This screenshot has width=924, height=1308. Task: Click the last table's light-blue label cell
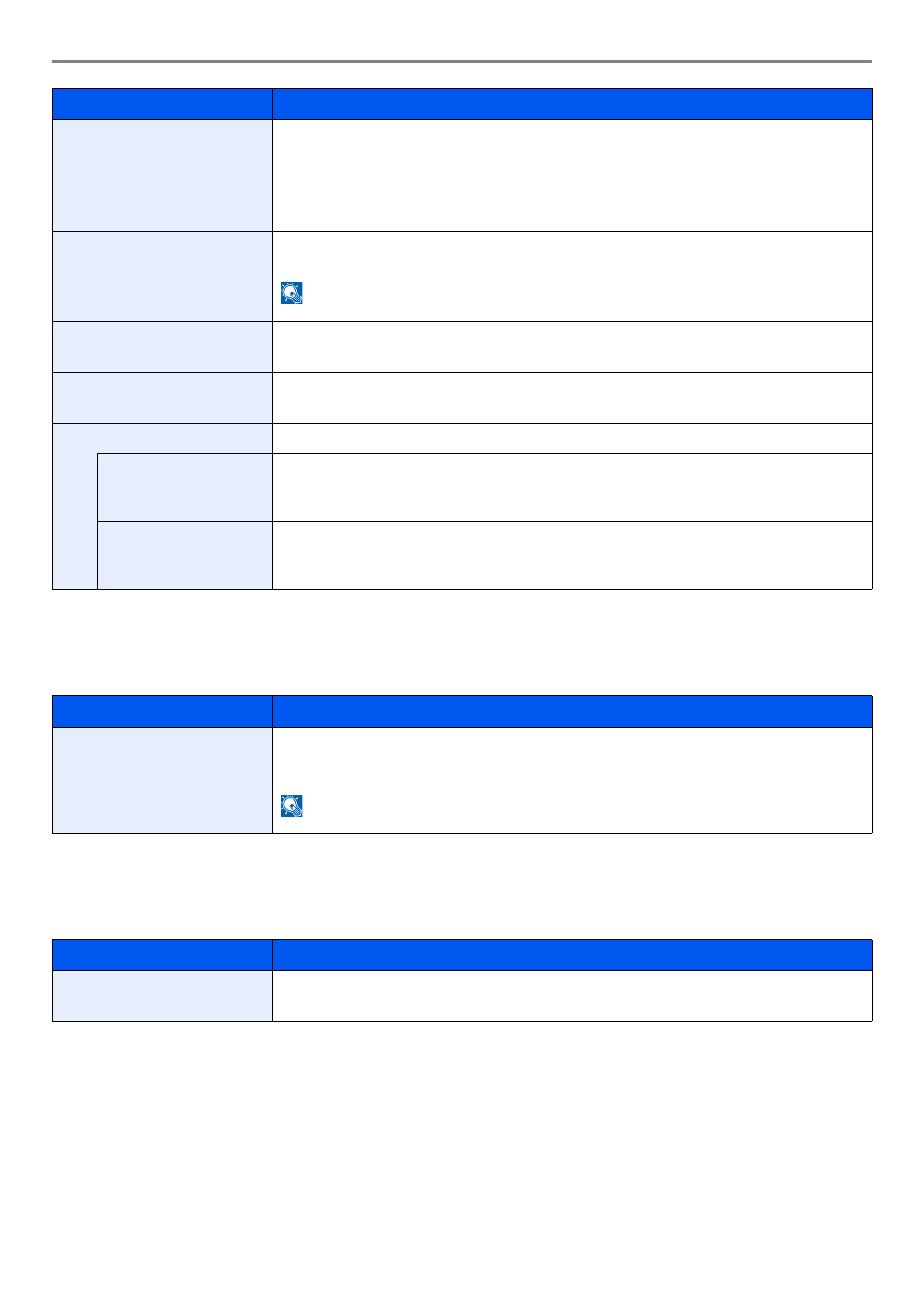[x=163, y=996]
